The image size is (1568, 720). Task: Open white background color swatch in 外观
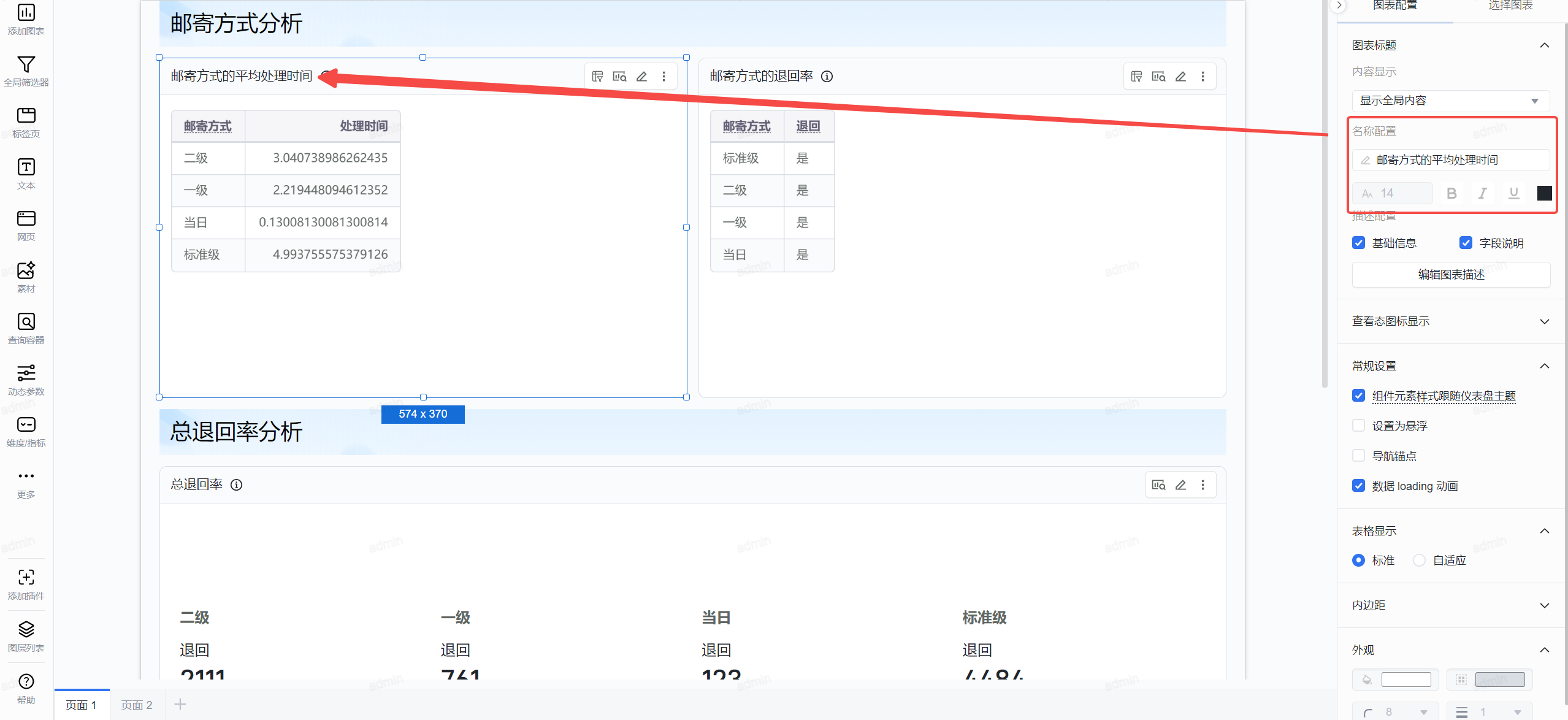click(1405, 680)
